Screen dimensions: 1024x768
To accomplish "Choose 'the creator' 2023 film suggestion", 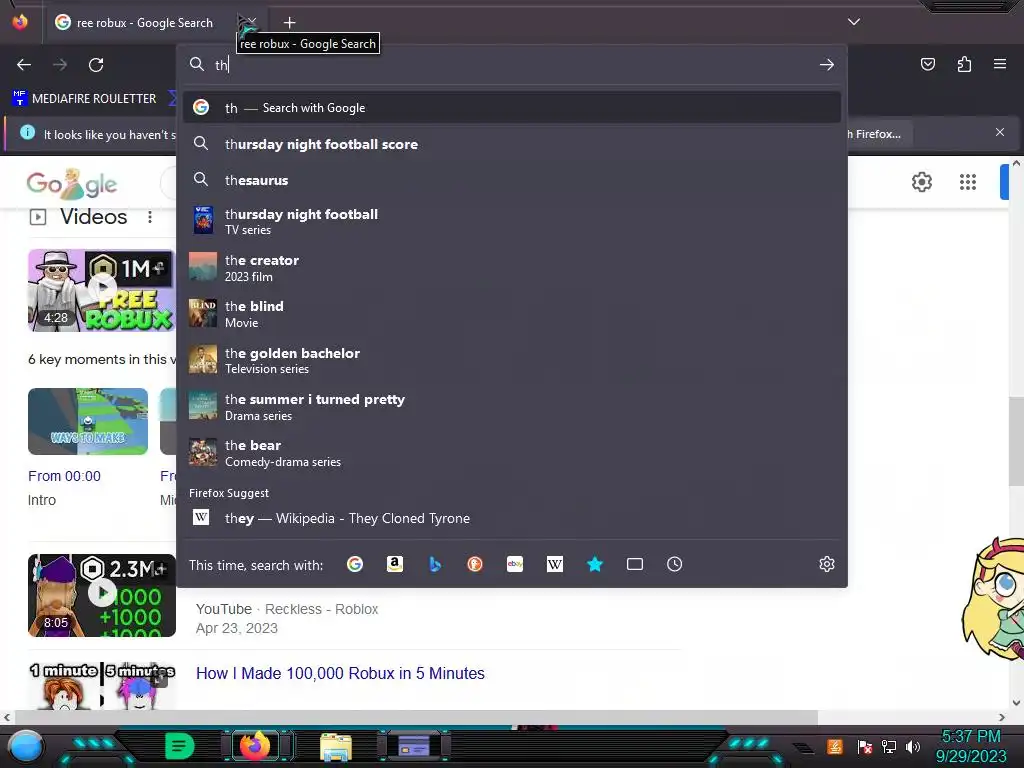I will point(511,267).
